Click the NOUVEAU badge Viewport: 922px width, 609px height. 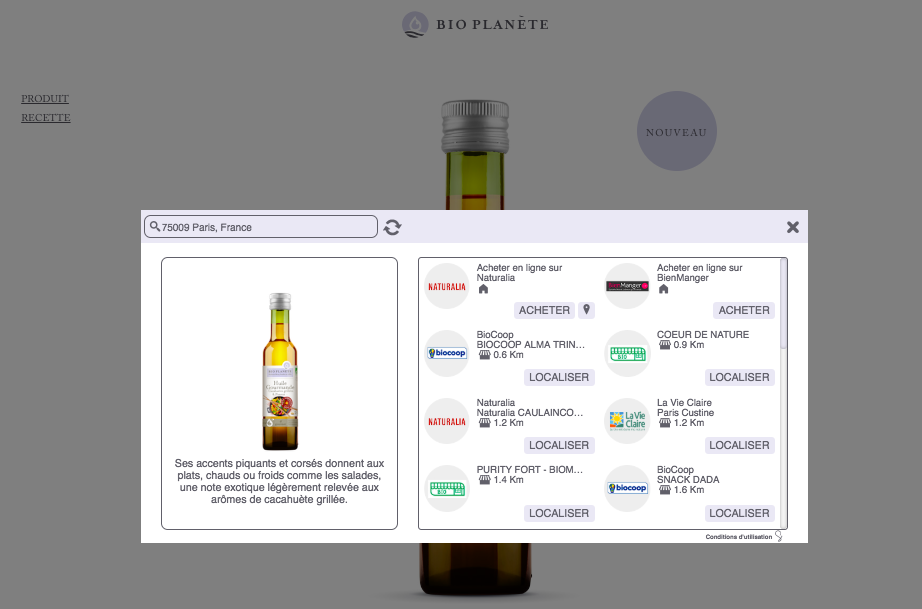[x=677, y=131]
